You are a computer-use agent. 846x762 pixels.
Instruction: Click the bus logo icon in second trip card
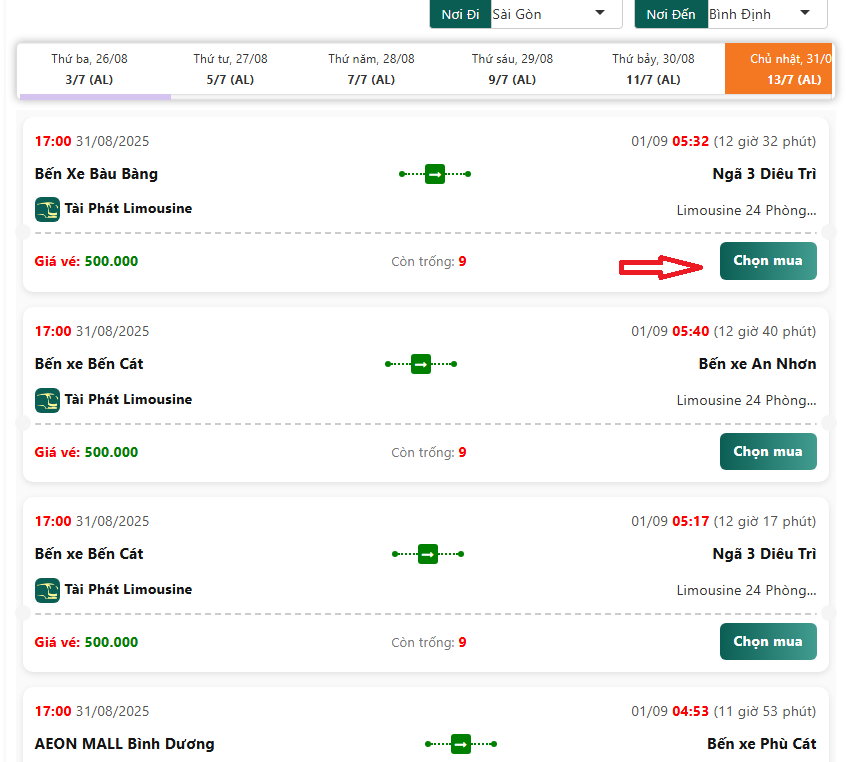pos(47,400)
